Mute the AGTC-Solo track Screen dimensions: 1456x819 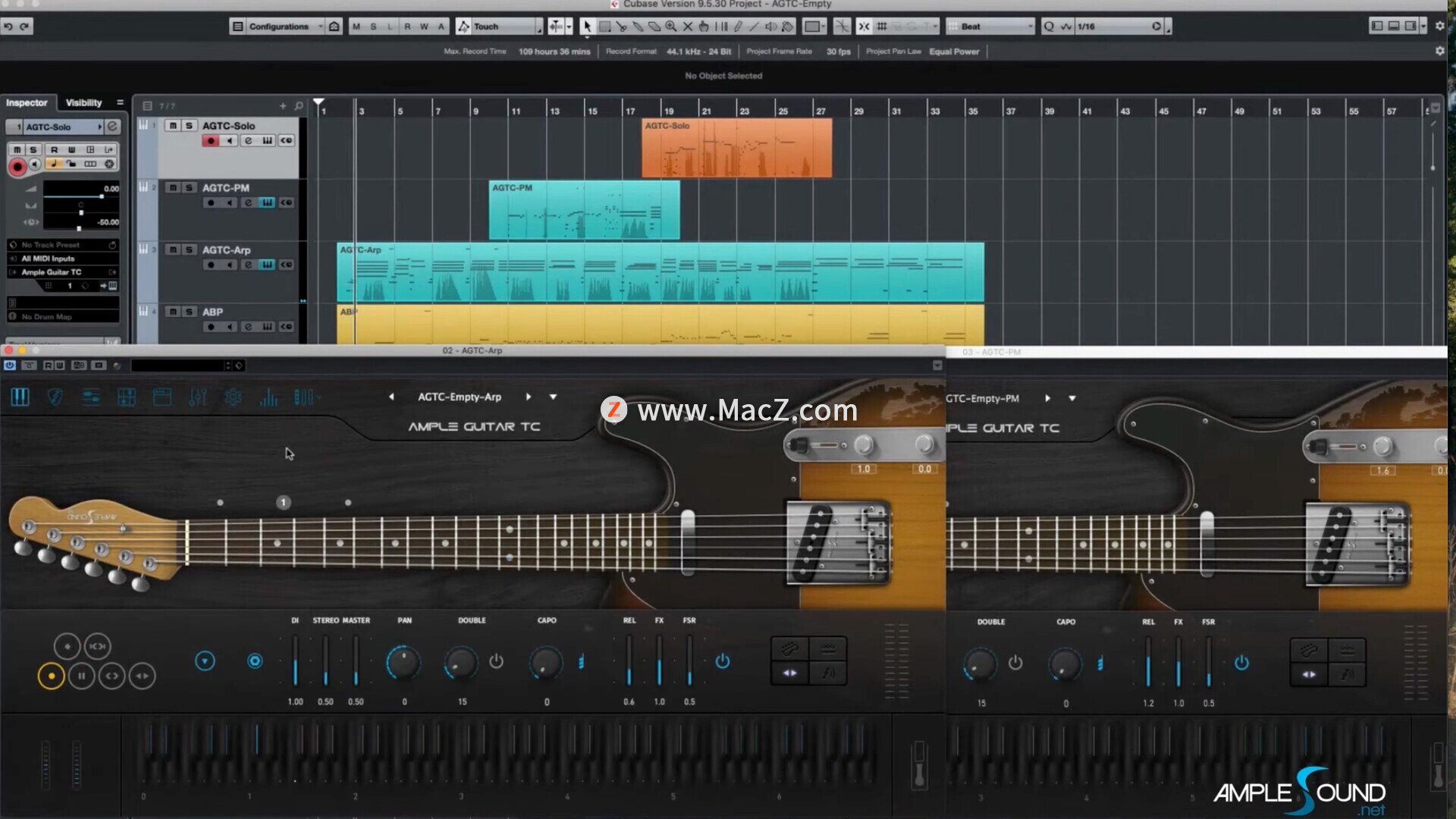point(173,126)
